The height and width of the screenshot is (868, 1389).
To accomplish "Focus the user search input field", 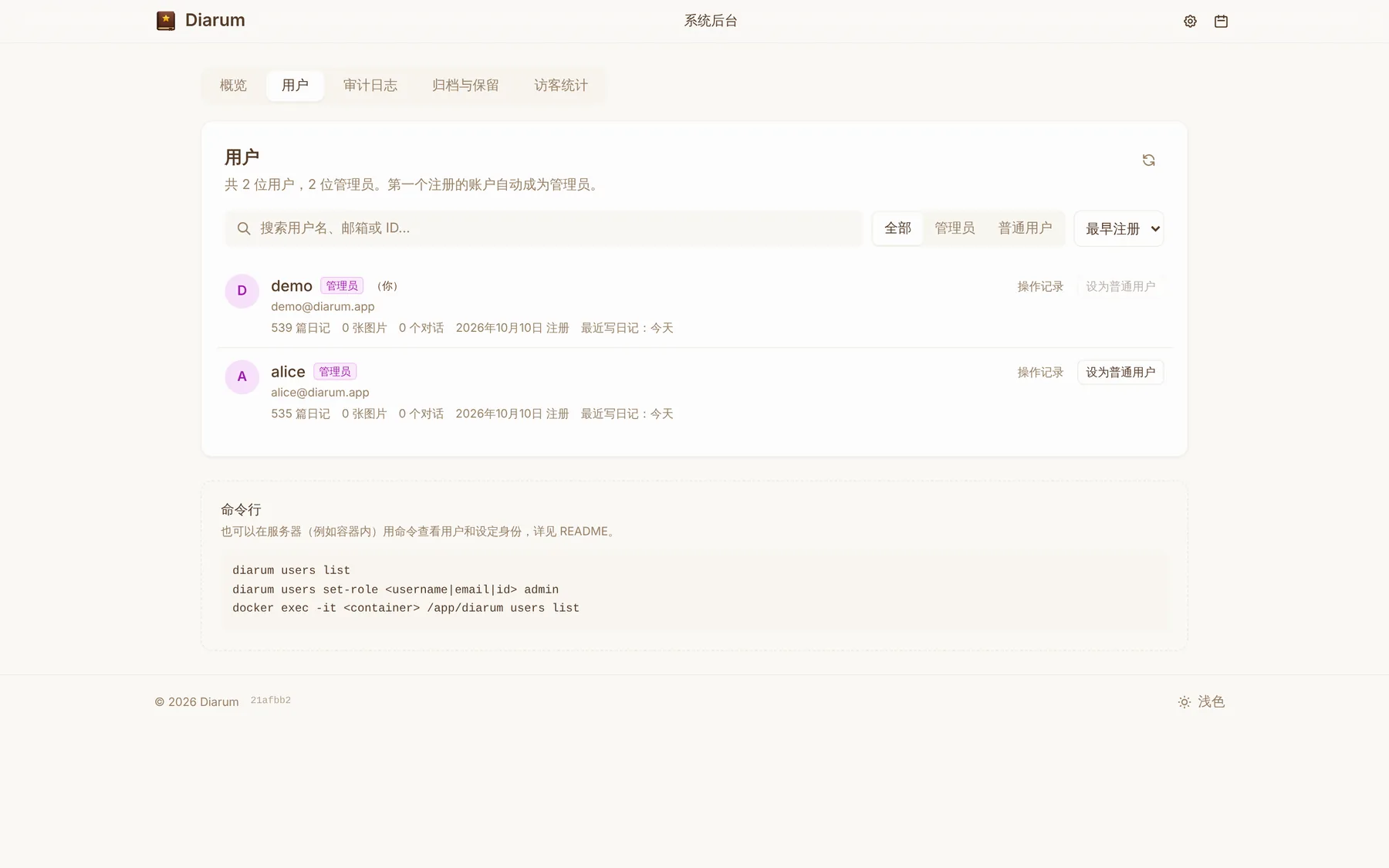I will pos(544,228).
